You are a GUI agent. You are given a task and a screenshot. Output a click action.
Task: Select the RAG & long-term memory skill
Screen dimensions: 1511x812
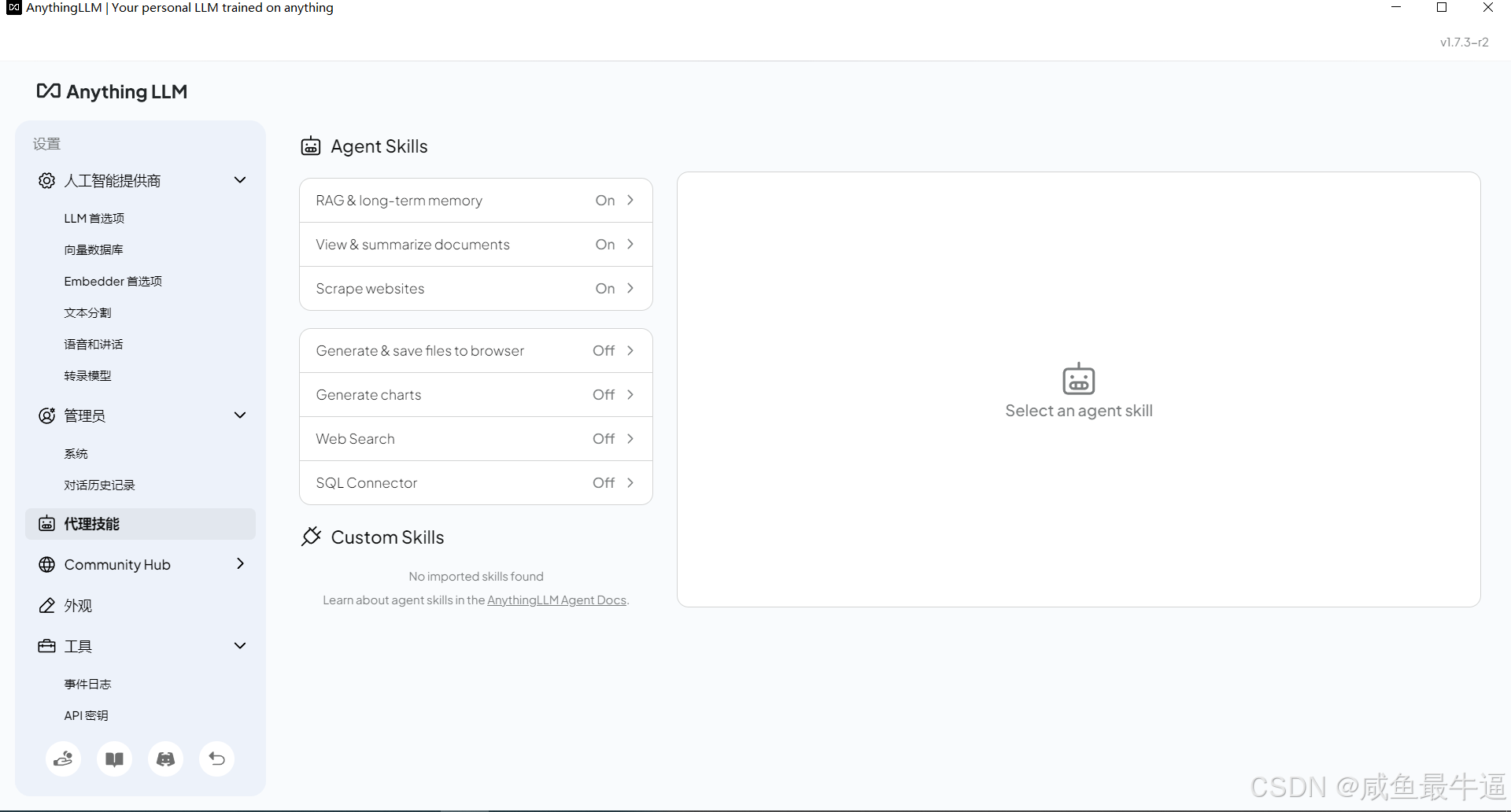click(x=476, y=201)
